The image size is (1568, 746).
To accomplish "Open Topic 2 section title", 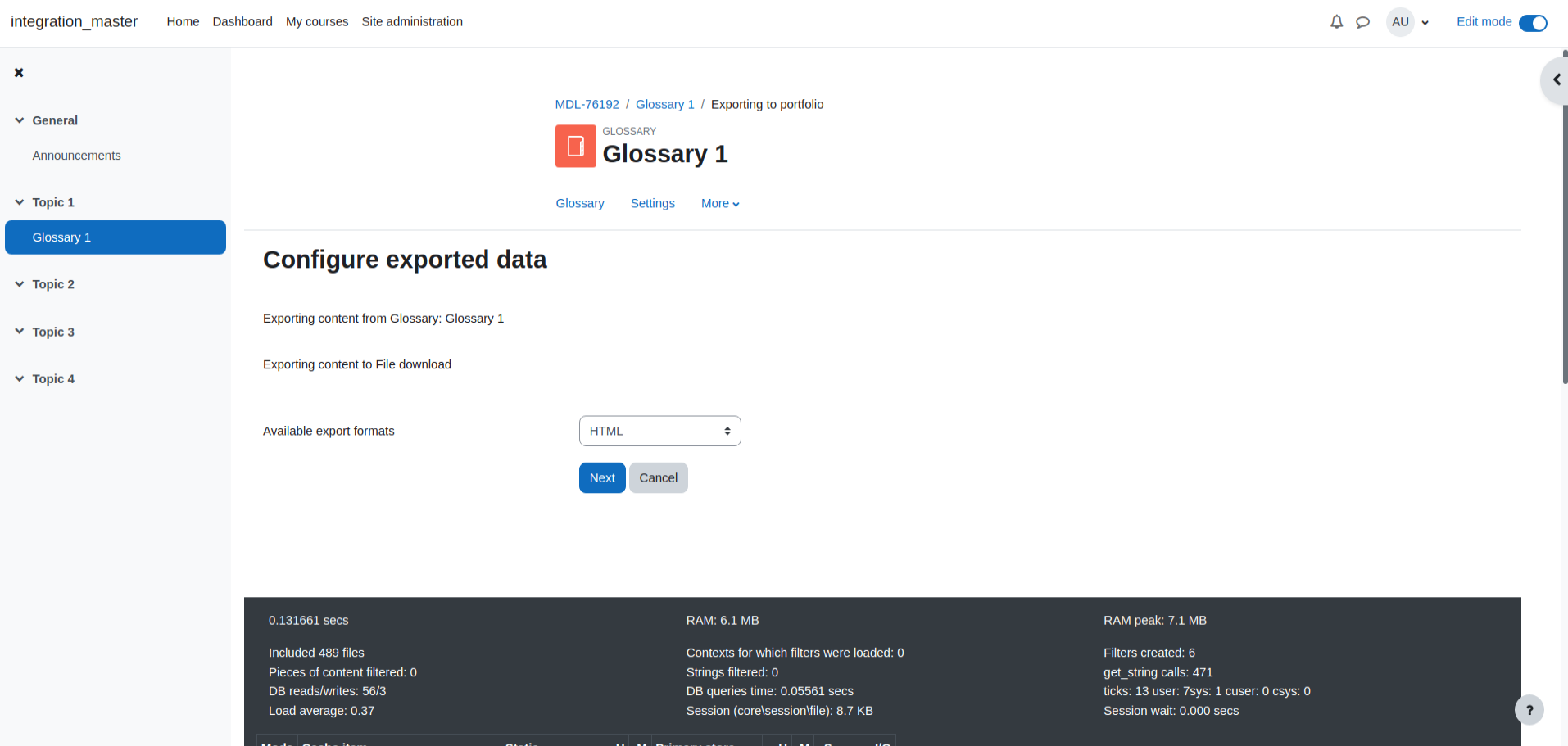I will pyautogui.click(x=53, y=284).
